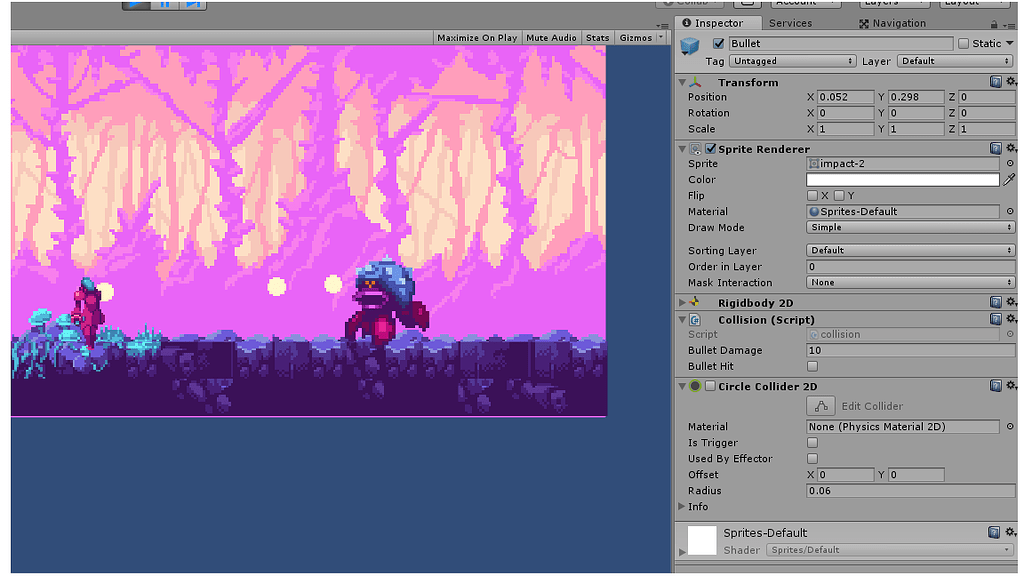Enable Is Trigger on Circle Collider 2D
Image resolution: width=1024 pixels, height=576 pixels.
point(811,442)
